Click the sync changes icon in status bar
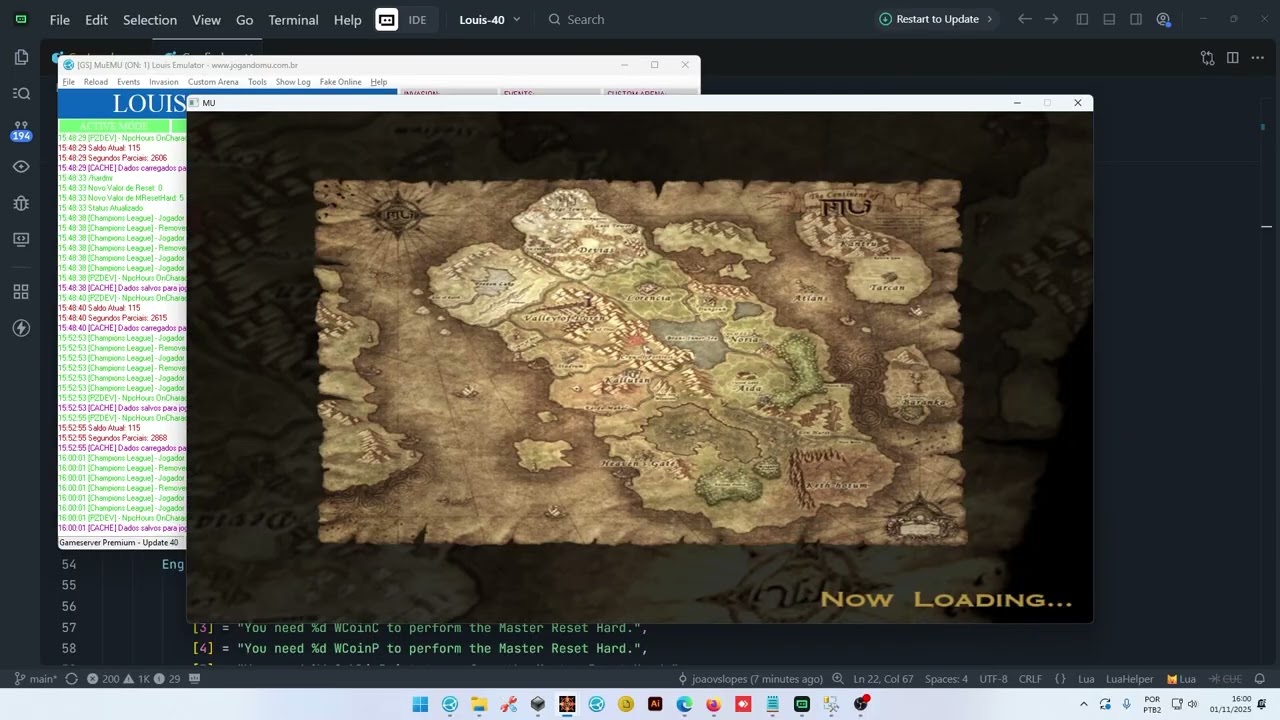1280x720 pixels. coord(71,679)
